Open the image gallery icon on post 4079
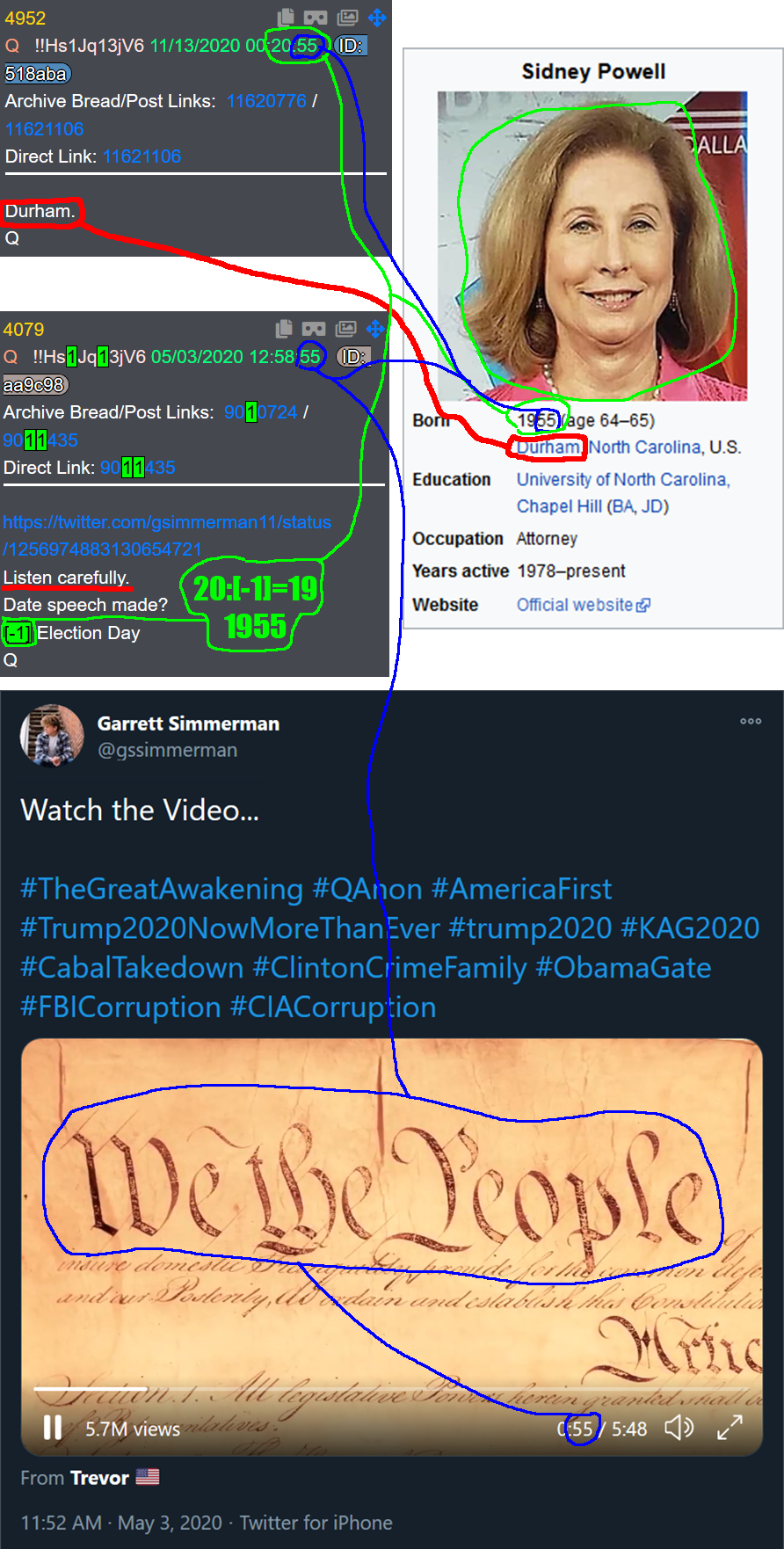The height and width of the screenshot is (1549, 784). 346,329
